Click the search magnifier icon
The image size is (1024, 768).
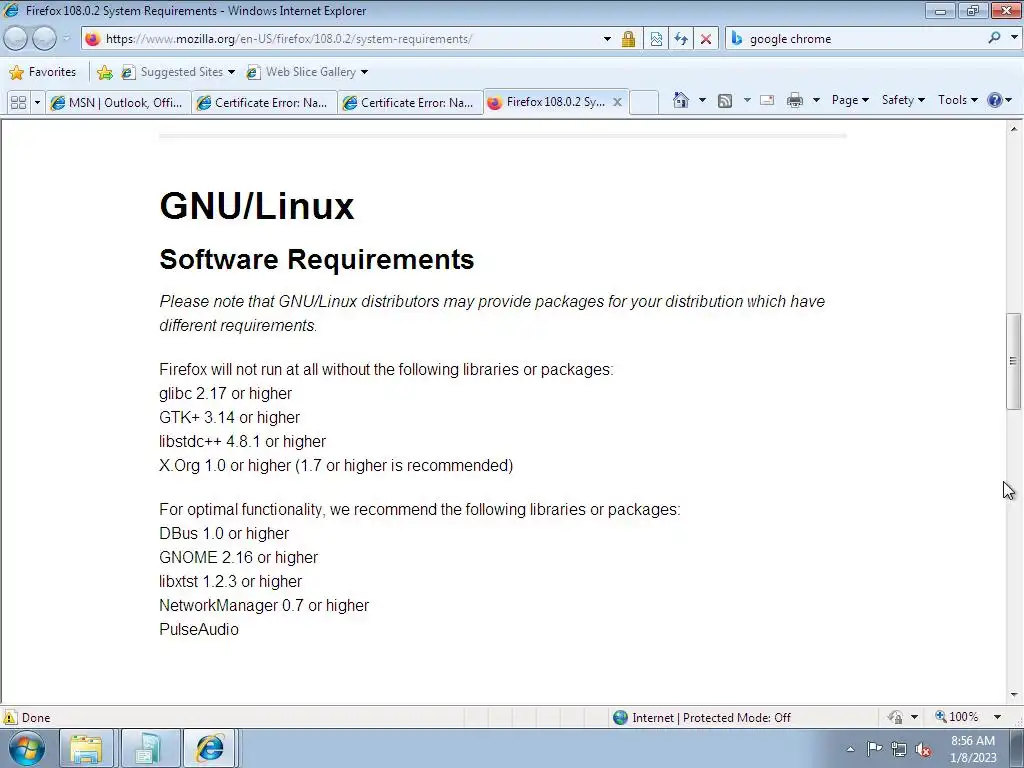pyautogui.click(x=994, y=38)
